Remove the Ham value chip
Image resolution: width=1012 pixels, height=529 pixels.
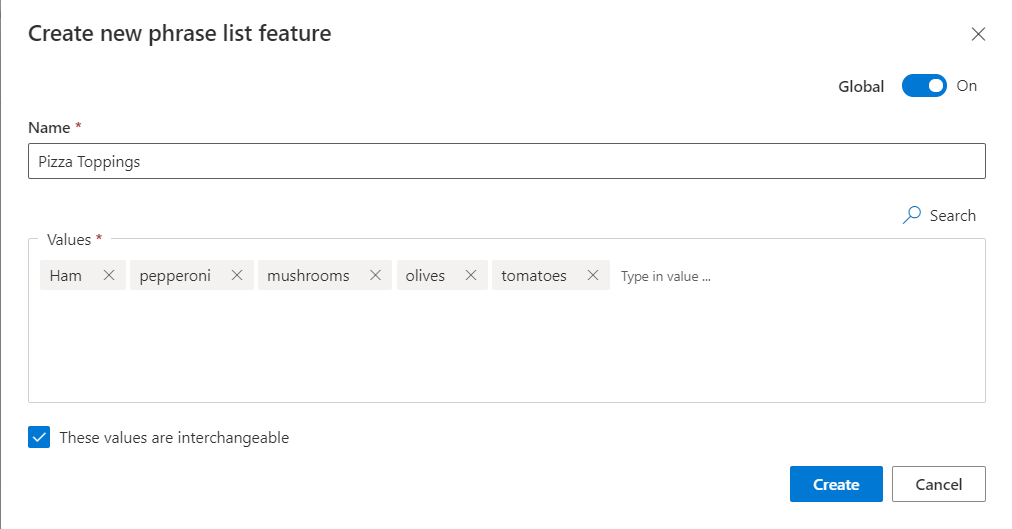pyautogui.click(x=109, y=276)
